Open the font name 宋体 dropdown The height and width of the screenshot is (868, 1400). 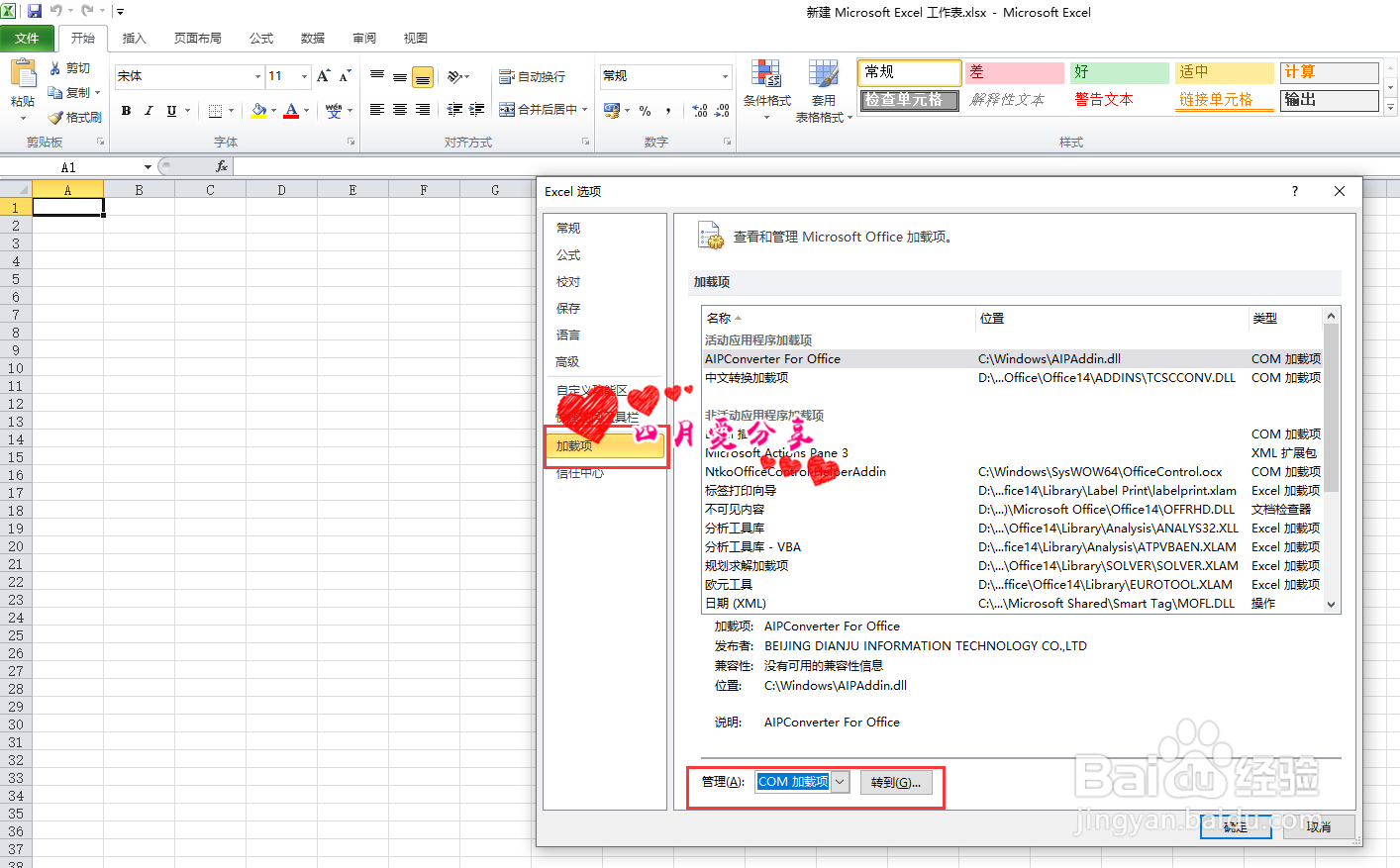257,76
